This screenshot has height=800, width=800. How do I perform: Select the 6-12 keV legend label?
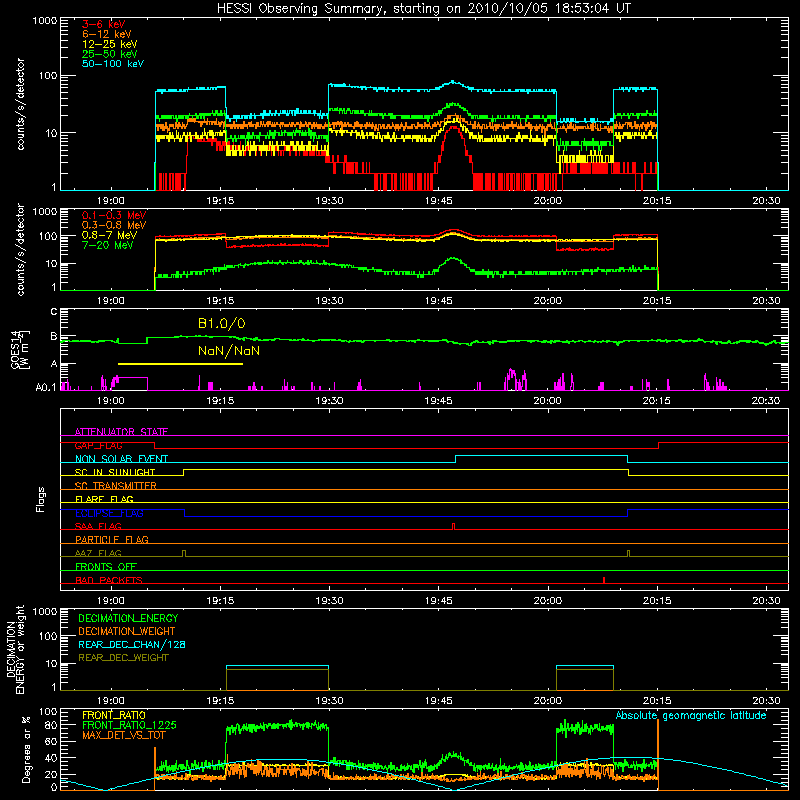click(107, 34)
